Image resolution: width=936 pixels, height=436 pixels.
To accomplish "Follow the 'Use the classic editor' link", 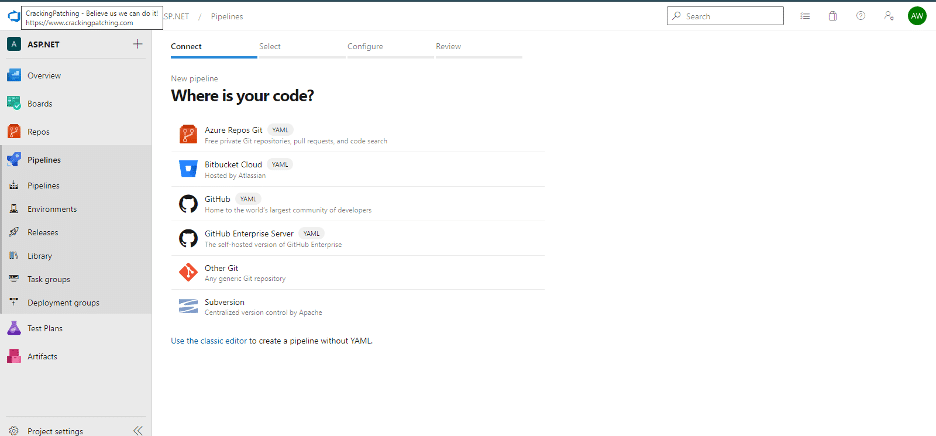I will (x=209, y=341).
